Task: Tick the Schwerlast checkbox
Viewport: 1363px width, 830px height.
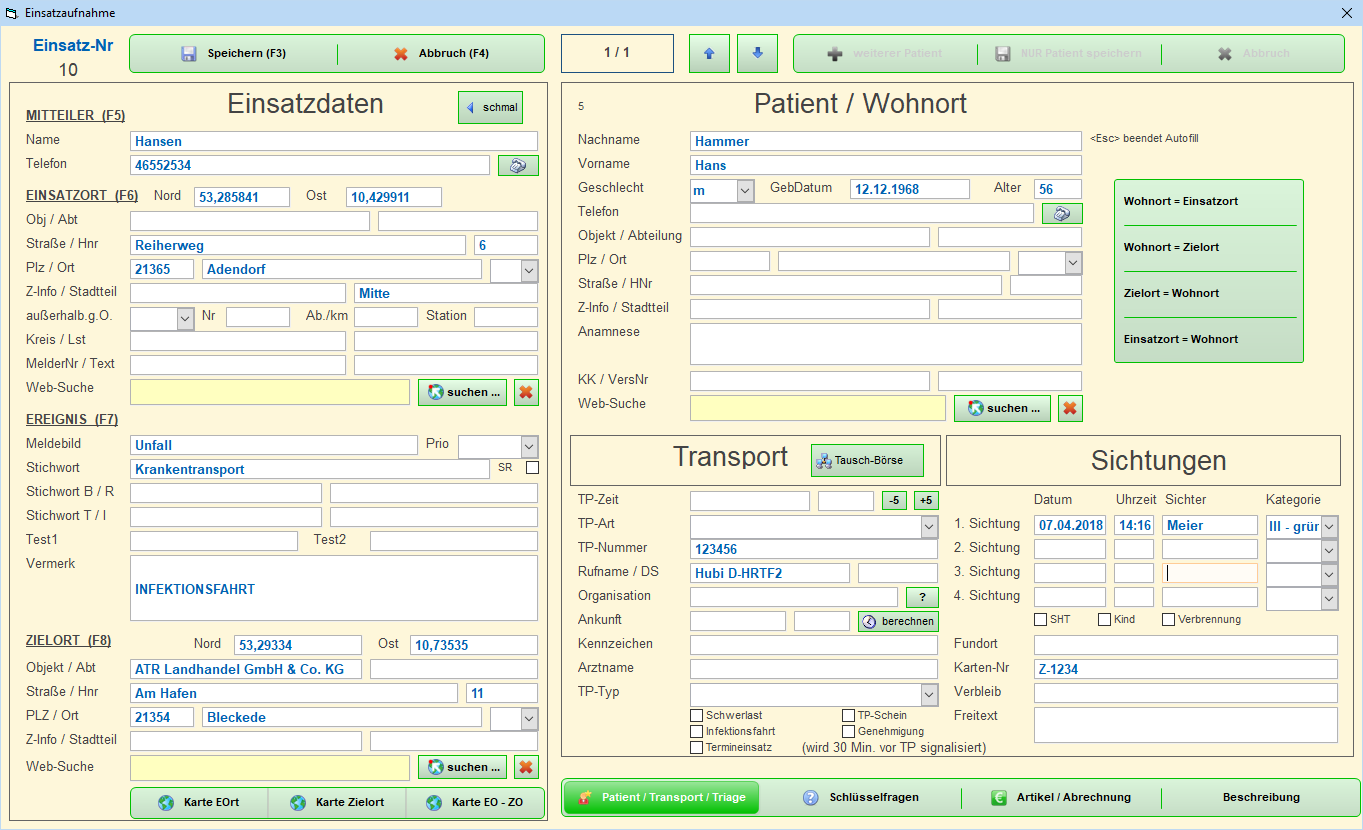Action: click(697, 716)
